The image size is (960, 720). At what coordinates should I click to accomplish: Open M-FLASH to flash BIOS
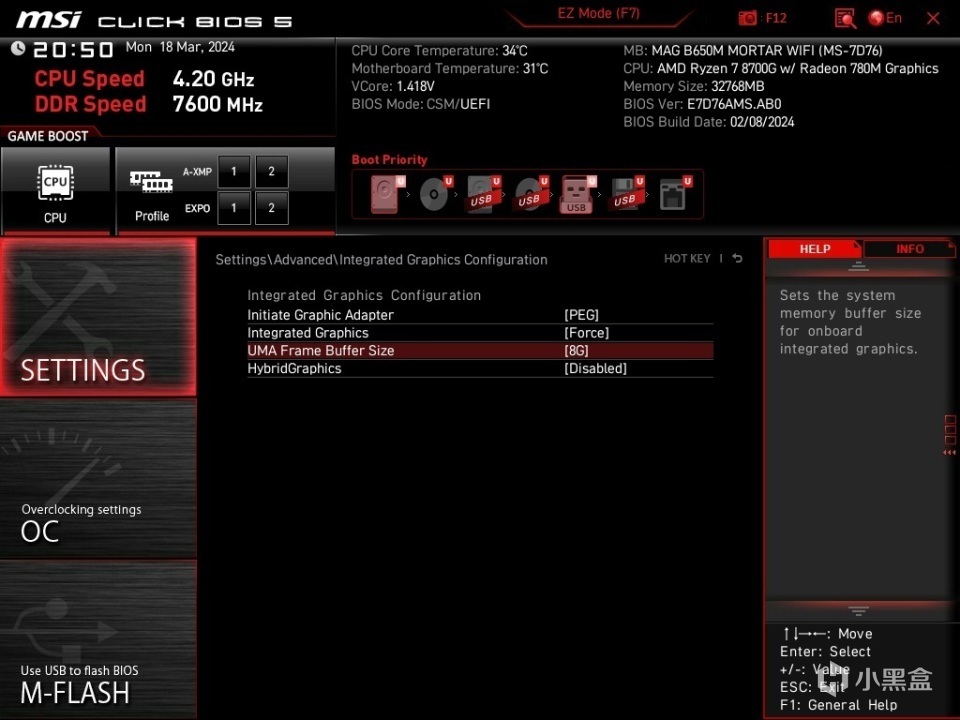click(98, 639)
